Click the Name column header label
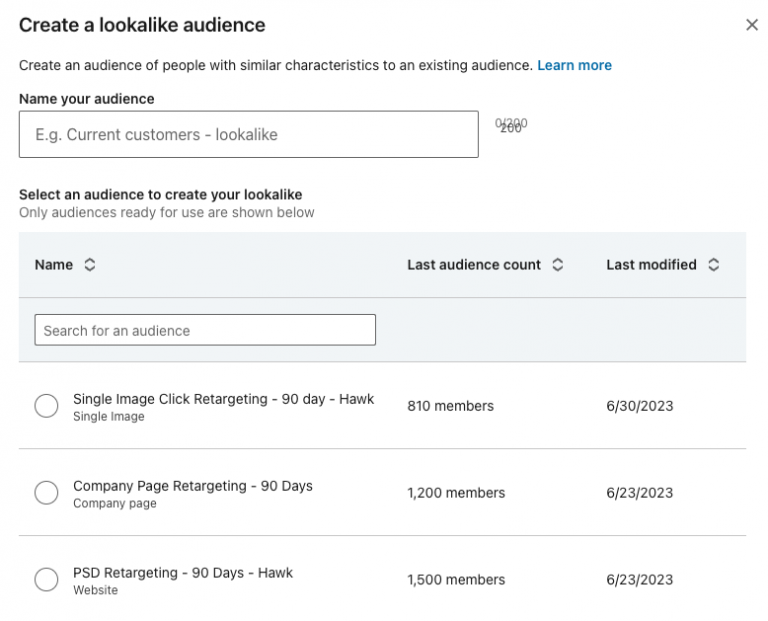Screen dimensions: 768x621 (x=54, y=265)
